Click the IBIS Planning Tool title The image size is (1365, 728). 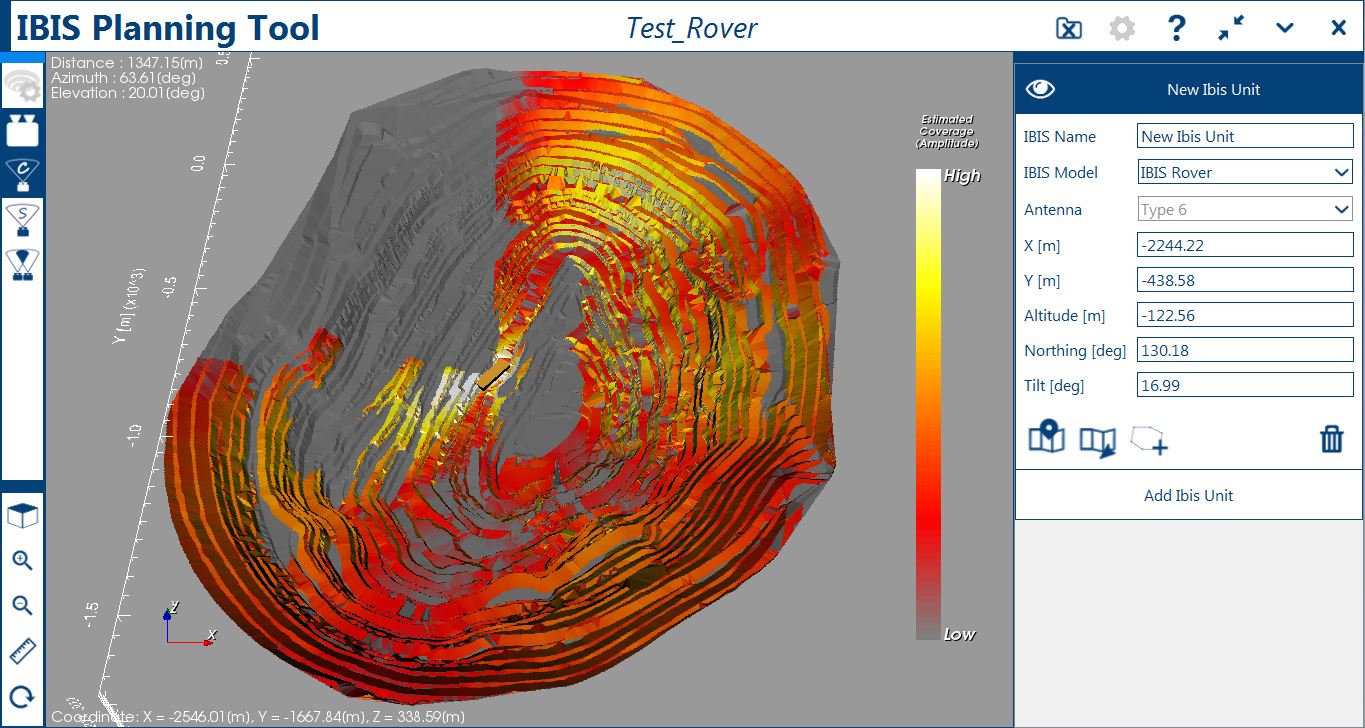[x=168, y=27]
